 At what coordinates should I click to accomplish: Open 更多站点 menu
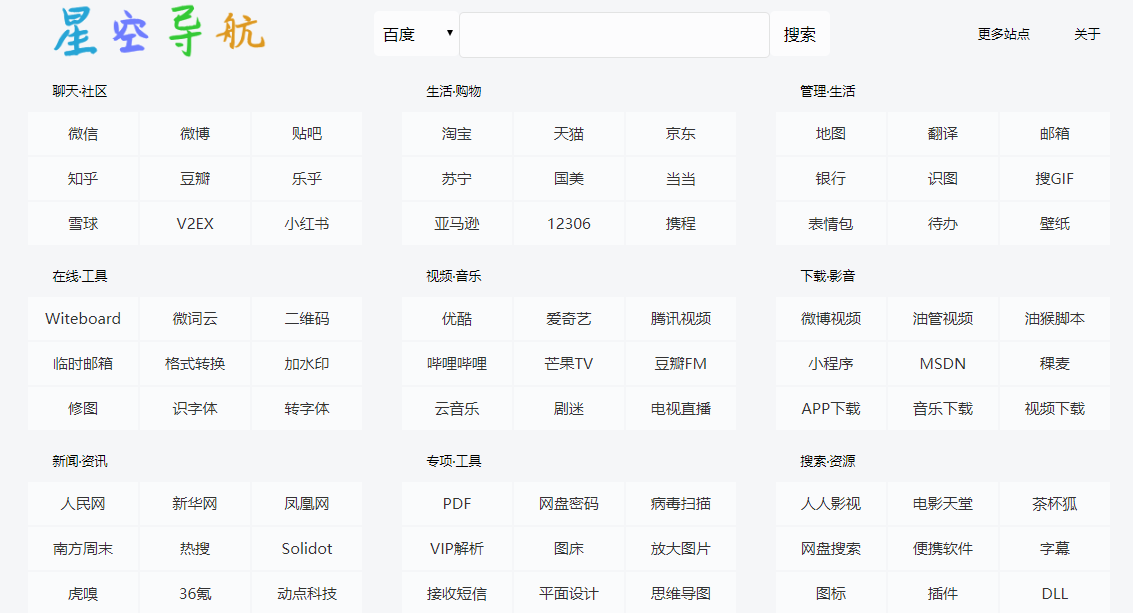(x=1004, y=34)
